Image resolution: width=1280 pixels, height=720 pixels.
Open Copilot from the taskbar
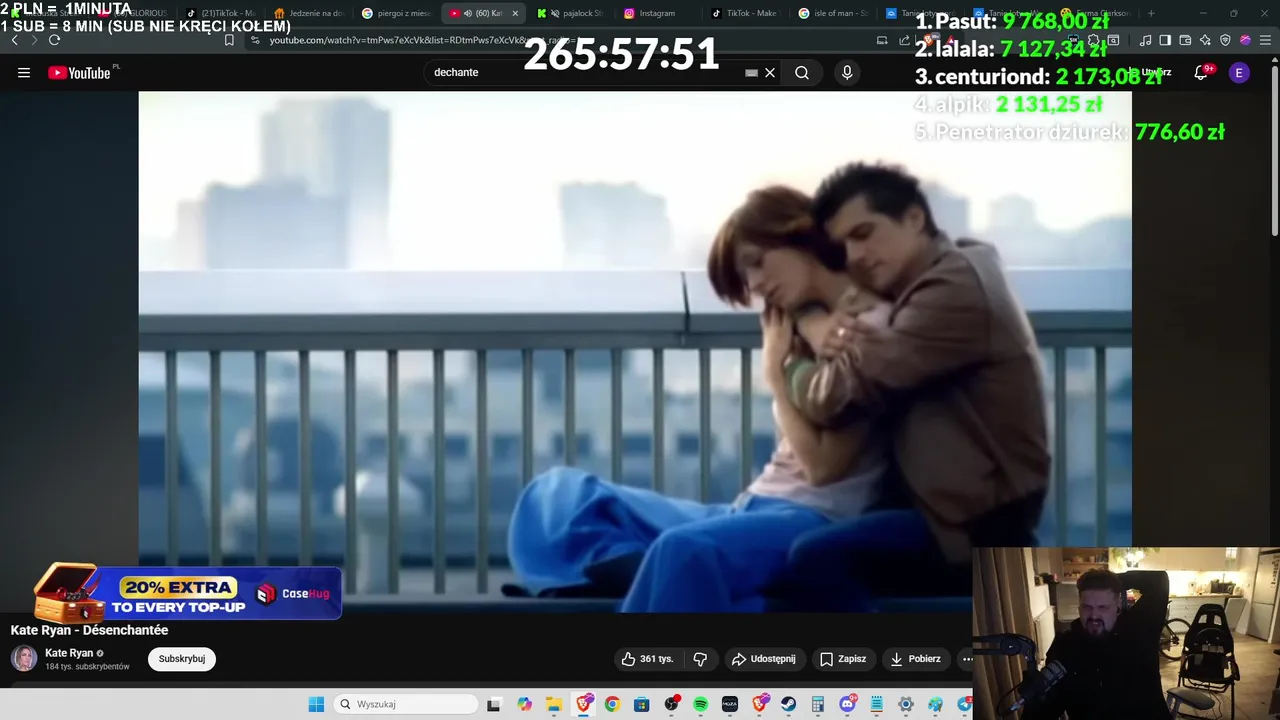click(524, 704)
